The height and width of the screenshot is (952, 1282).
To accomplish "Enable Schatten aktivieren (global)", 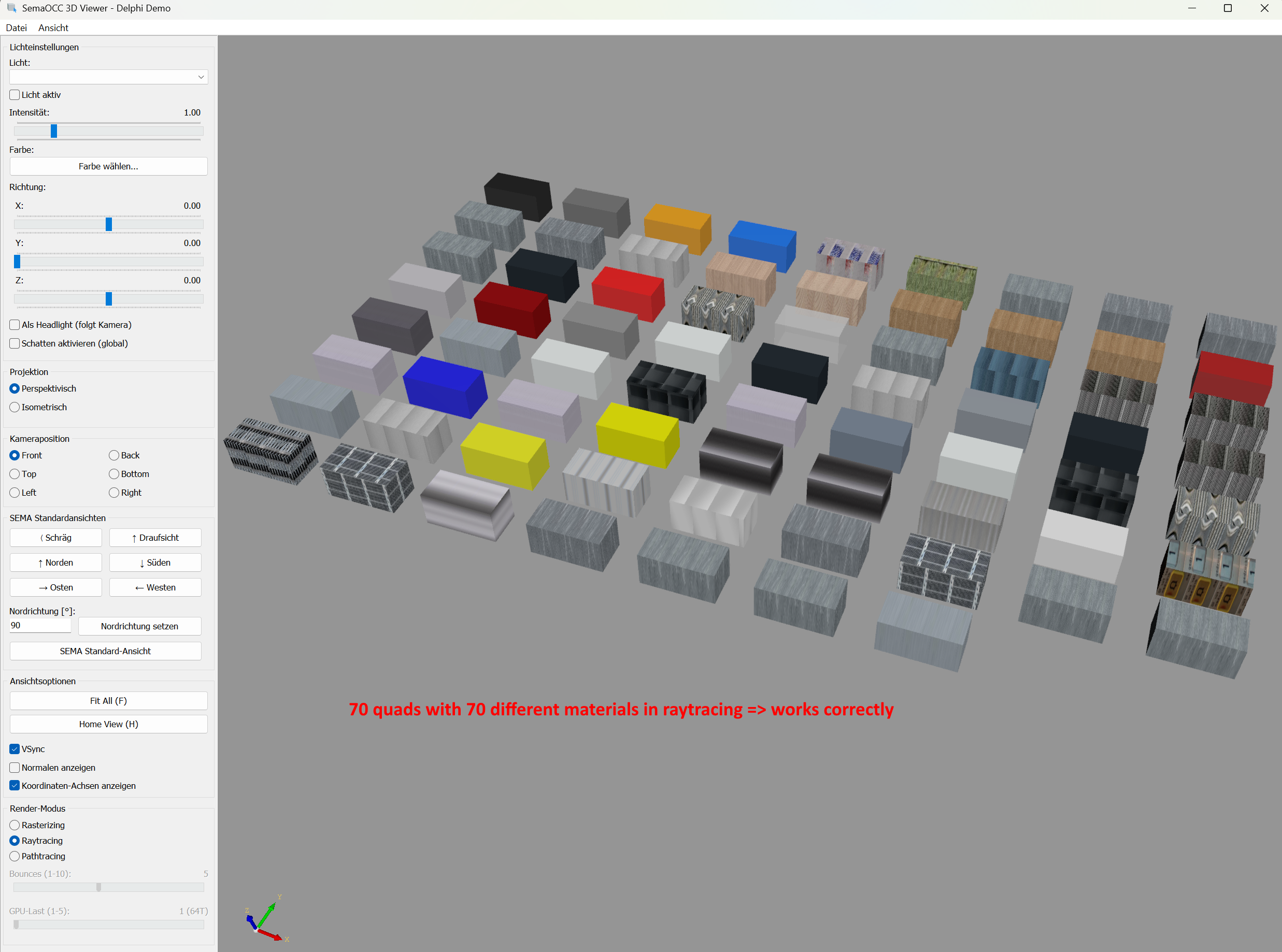I will [x=15, y=343].
